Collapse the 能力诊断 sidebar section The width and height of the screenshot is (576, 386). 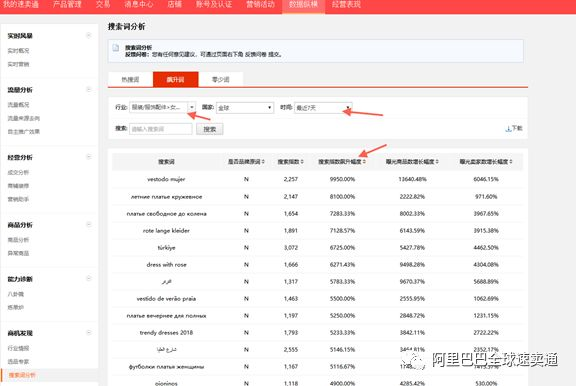tap(89, 278)
